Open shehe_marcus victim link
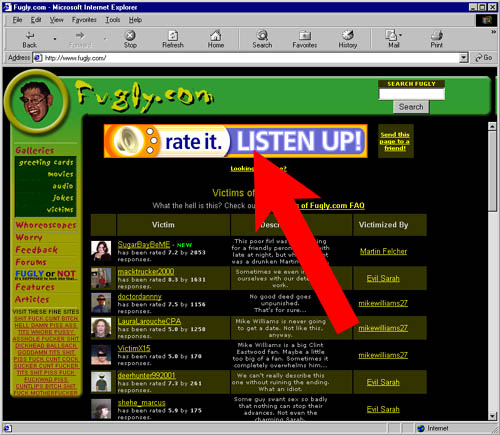 point(141,403)
